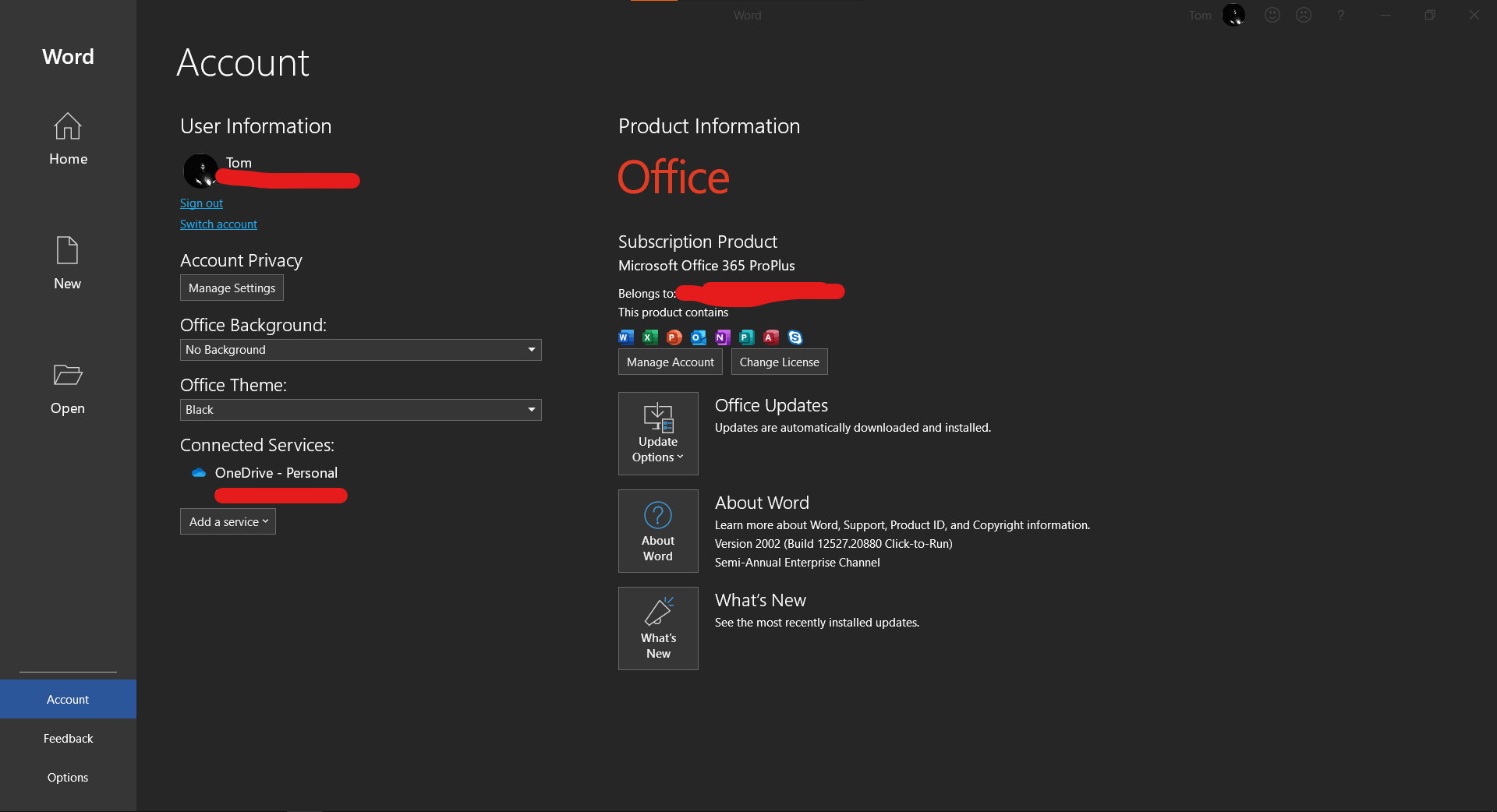The height and width of the screenshot is (812, 1497).
Task: Click the Open folder icon
Action: click(68, 375)
